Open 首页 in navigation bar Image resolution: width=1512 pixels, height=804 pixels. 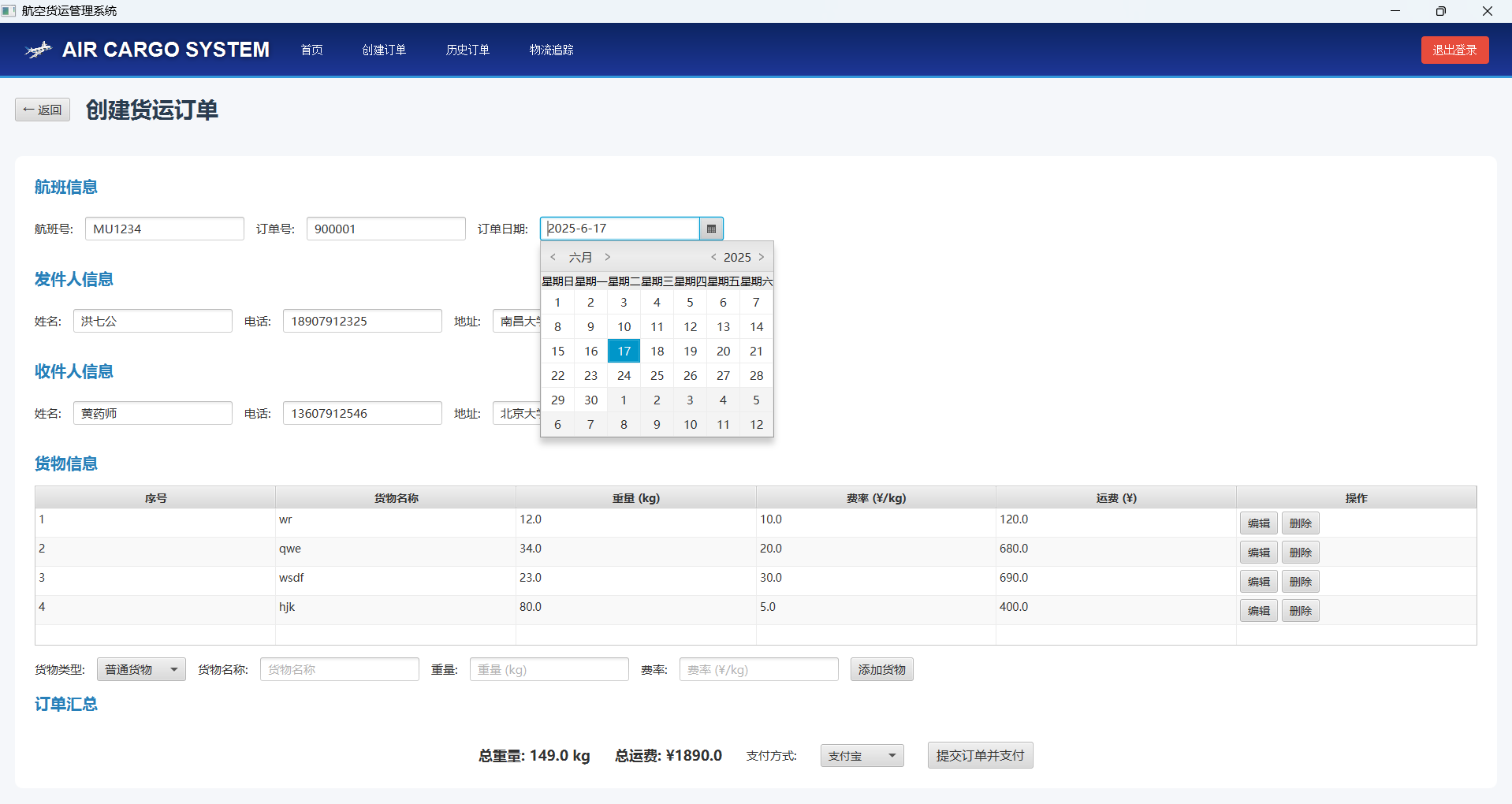coord(312,50)
